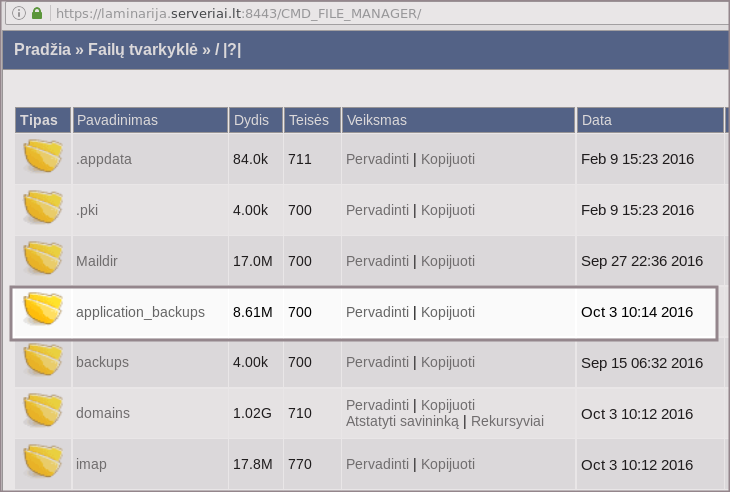Viewport: 730px width, 492px height.
Task: Sort by Pavadinimas column header
Action: [116, 120]
